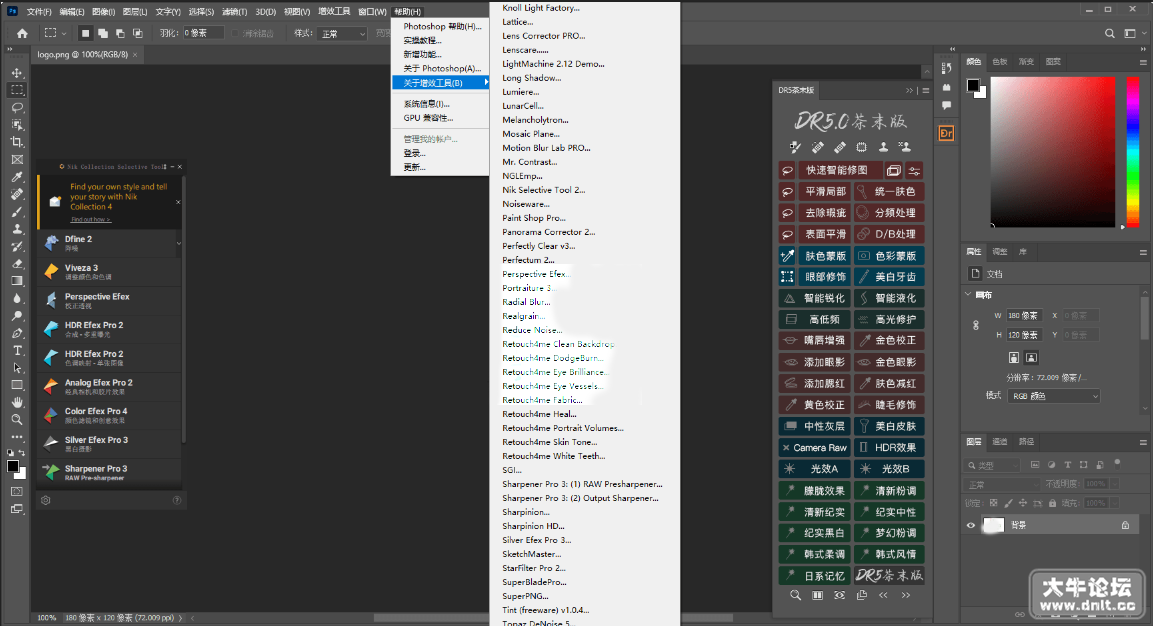Switch foreground and background colors in toolbar
The width and height of the screenshot is (1153, 626).
(x=22, y=453)
